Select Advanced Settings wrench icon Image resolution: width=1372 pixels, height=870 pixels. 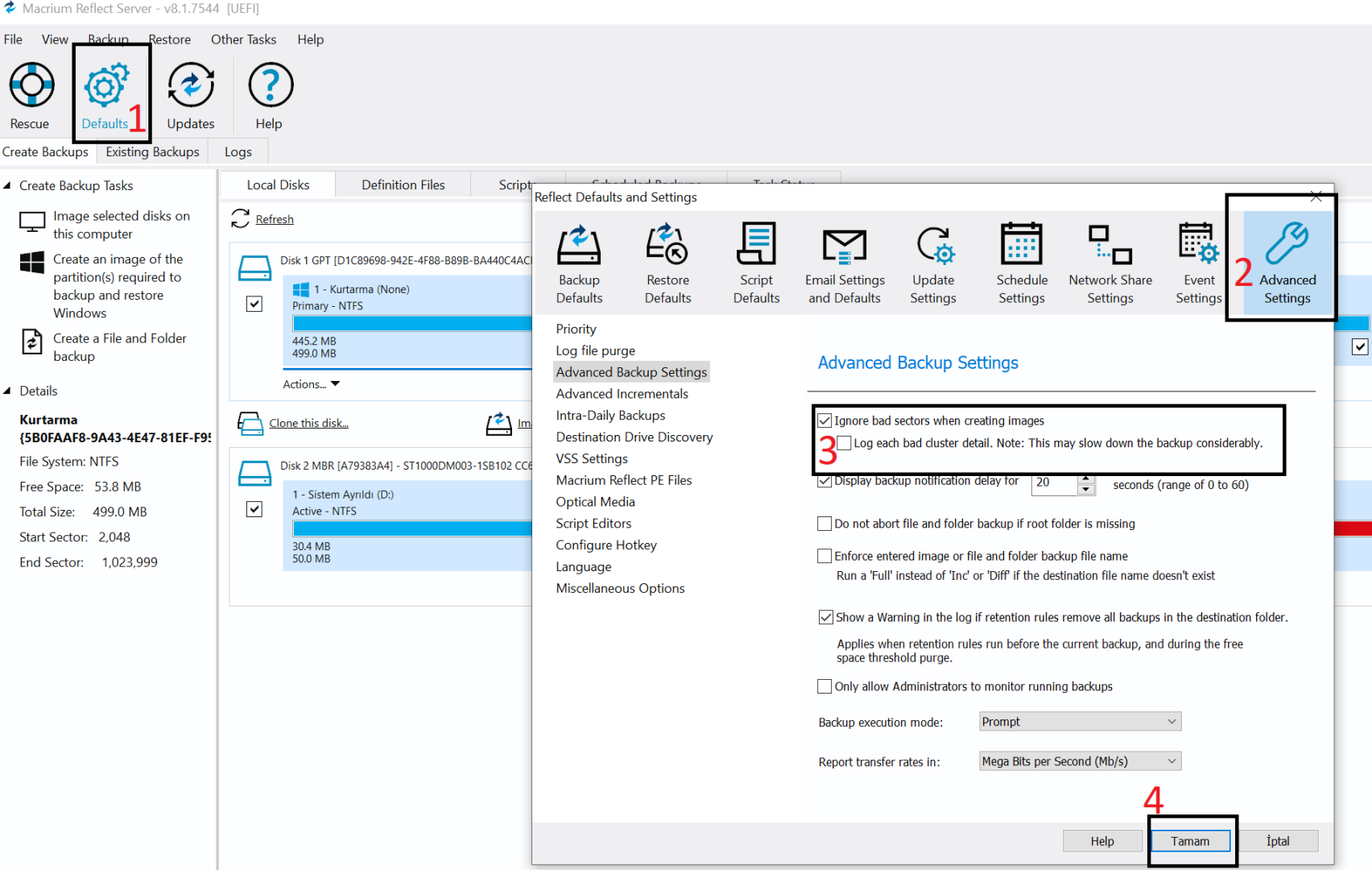tap(1287, 243)
